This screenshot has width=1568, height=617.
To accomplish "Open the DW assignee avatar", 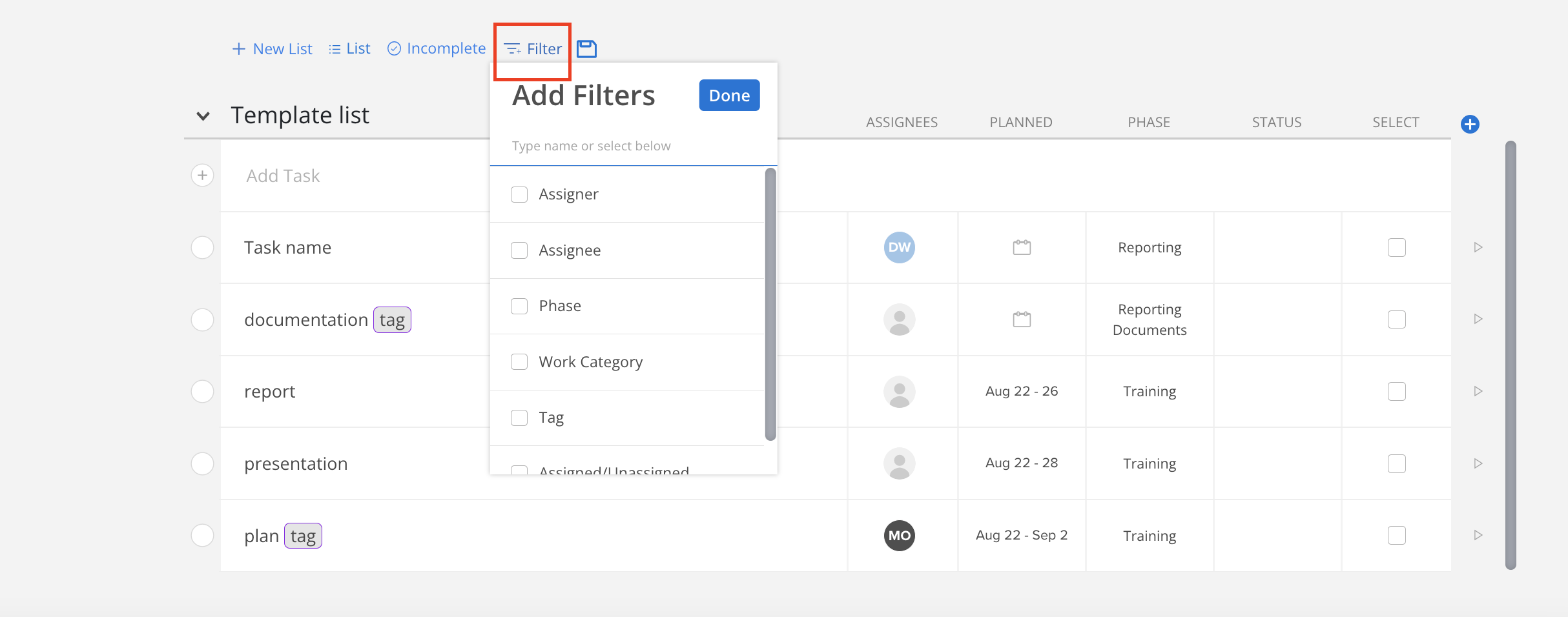I will (899, 247).
